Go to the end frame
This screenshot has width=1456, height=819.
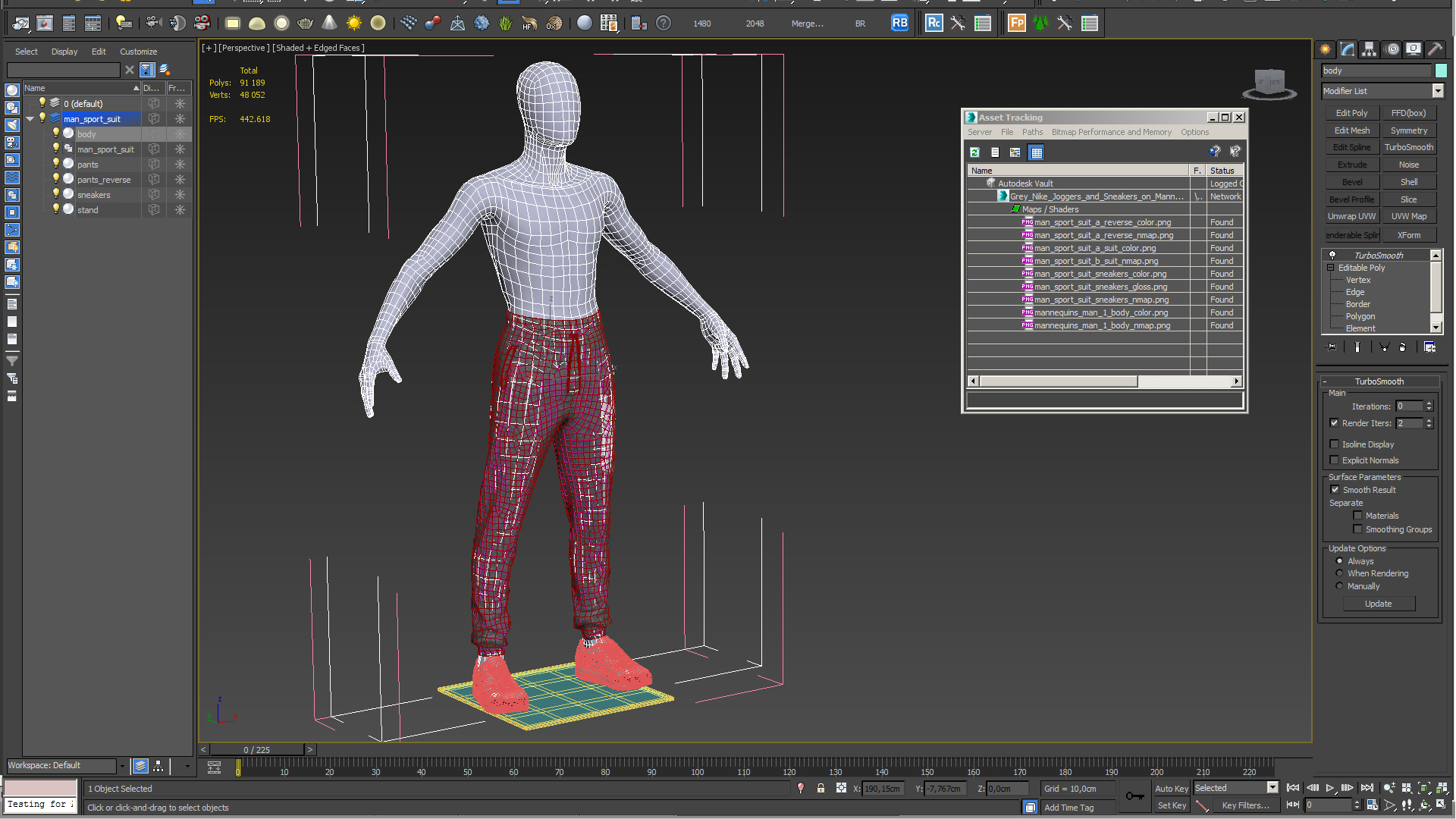[1367, 789]
